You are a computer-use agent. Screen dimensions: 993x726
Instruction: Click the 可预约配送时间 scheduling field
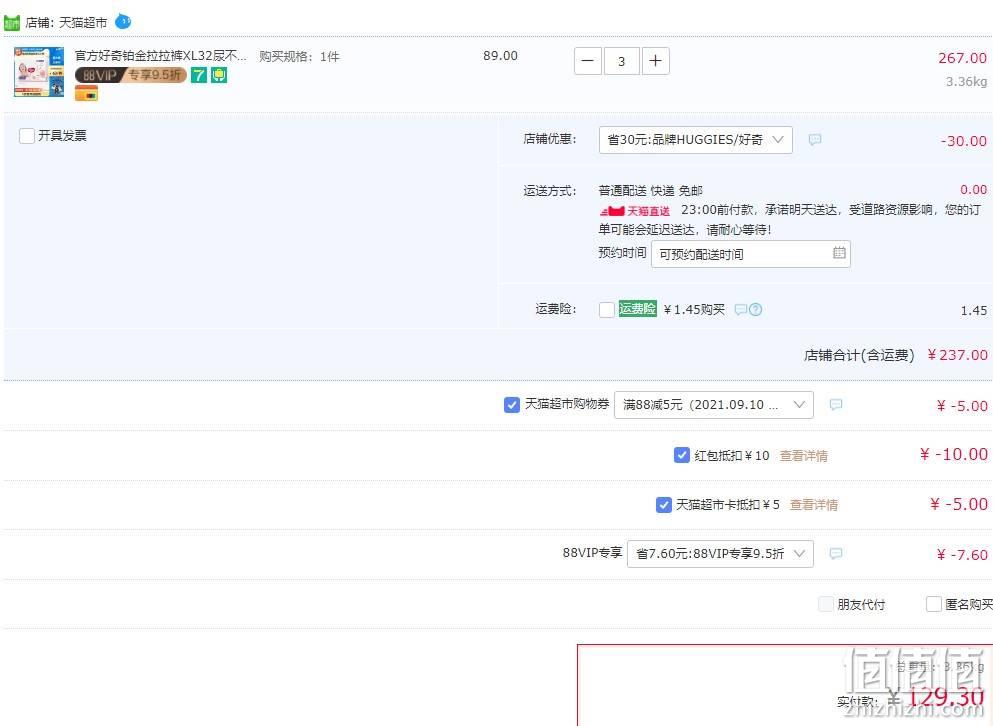point(750,254)
